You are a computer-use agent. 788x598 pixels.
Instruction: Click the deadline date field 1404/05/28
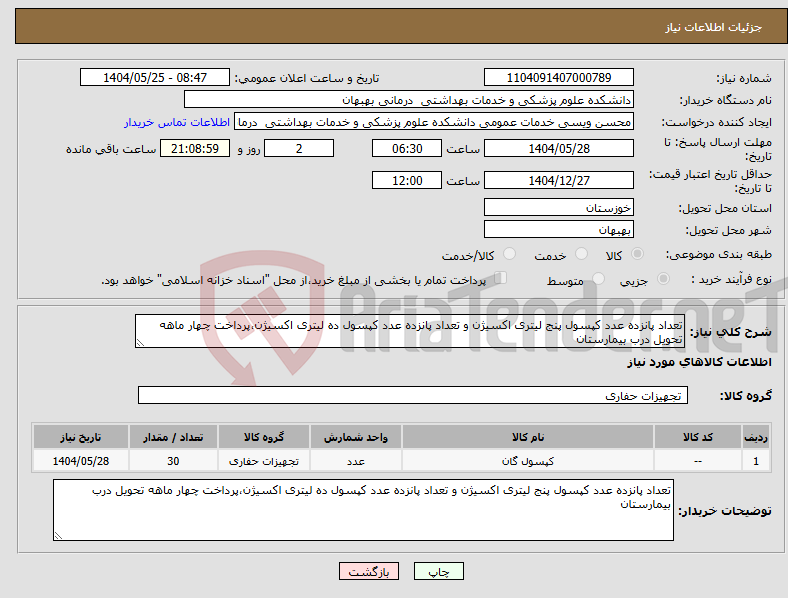coord(558,148)
